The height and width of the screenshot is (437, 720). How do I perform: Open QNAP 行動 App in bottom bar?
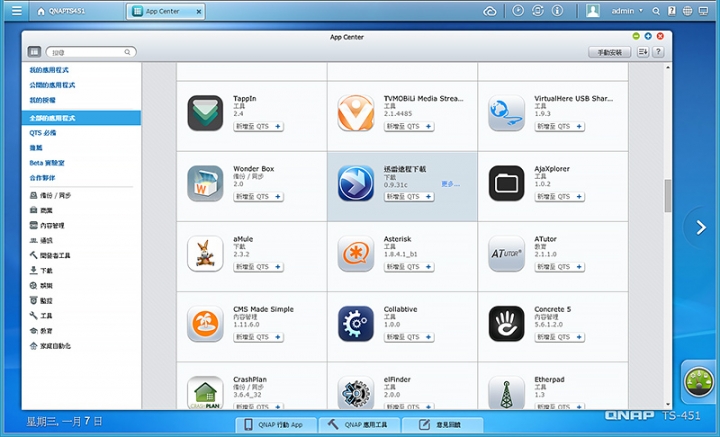276,425
